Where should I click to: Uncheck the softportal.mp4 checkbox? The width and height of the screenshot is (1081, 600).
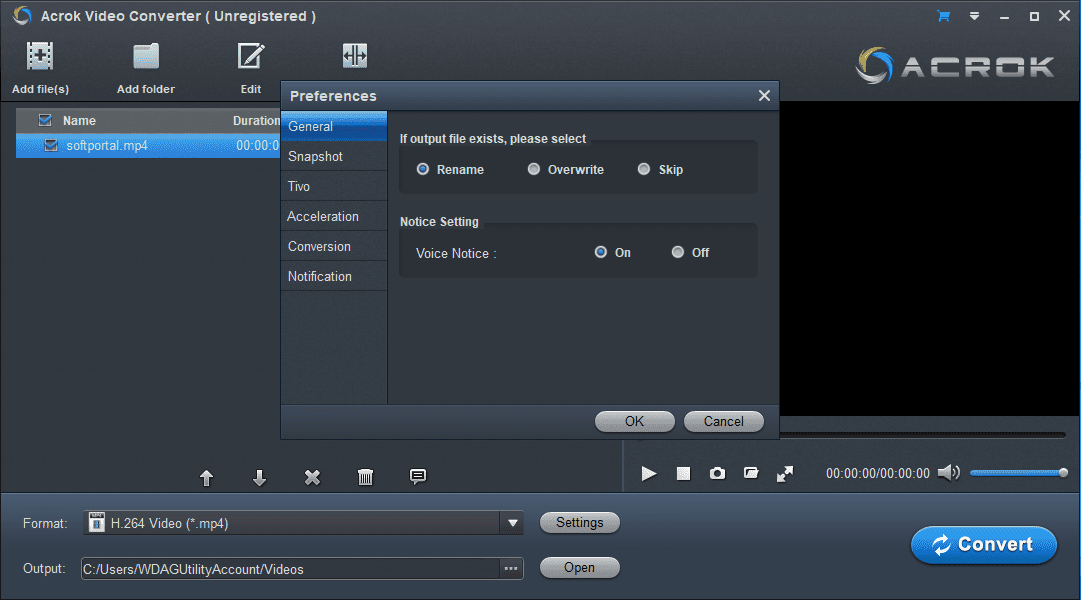click(50, 146)
